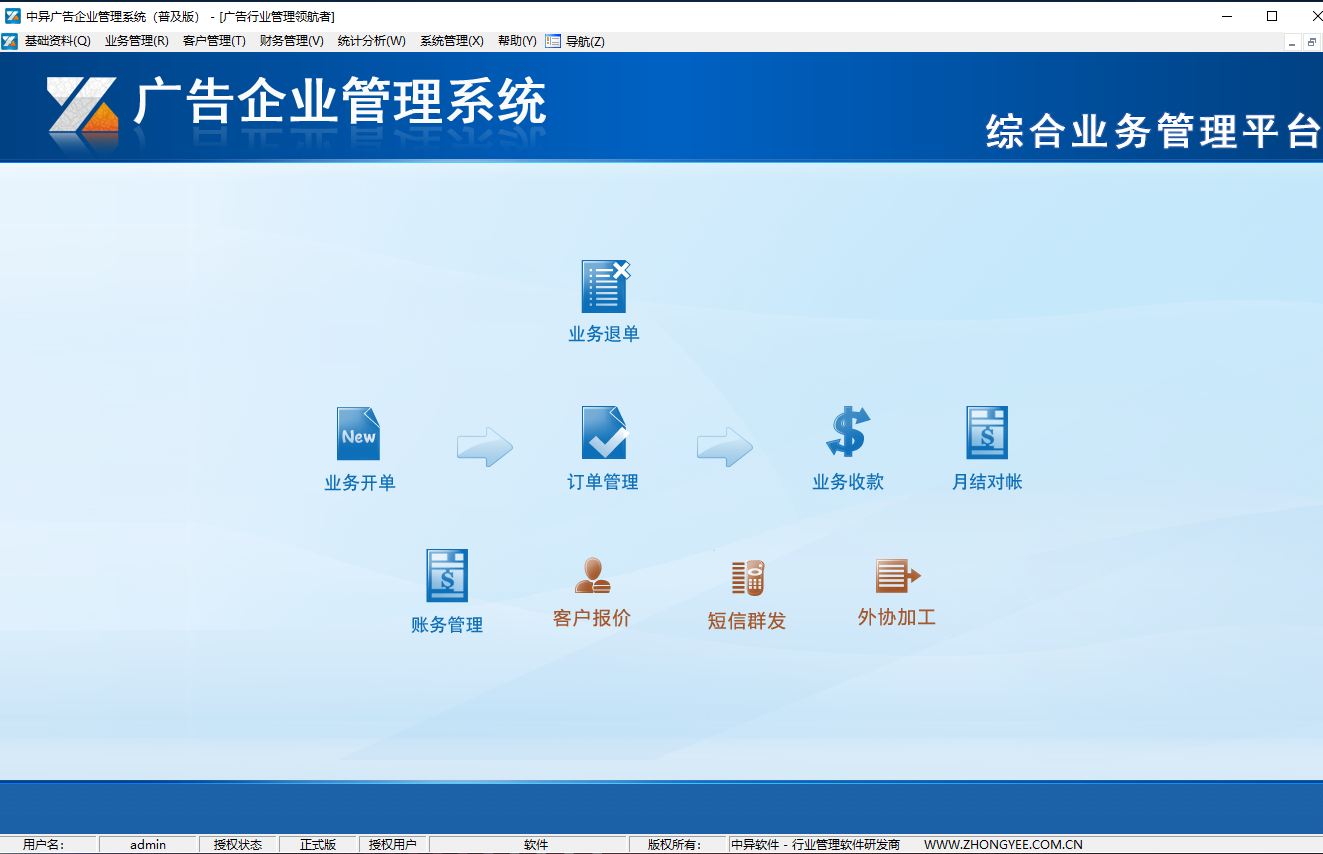Click the 订单管理 label
The width and height of the screenshot is (1323, 854).
tap(603, 482)
